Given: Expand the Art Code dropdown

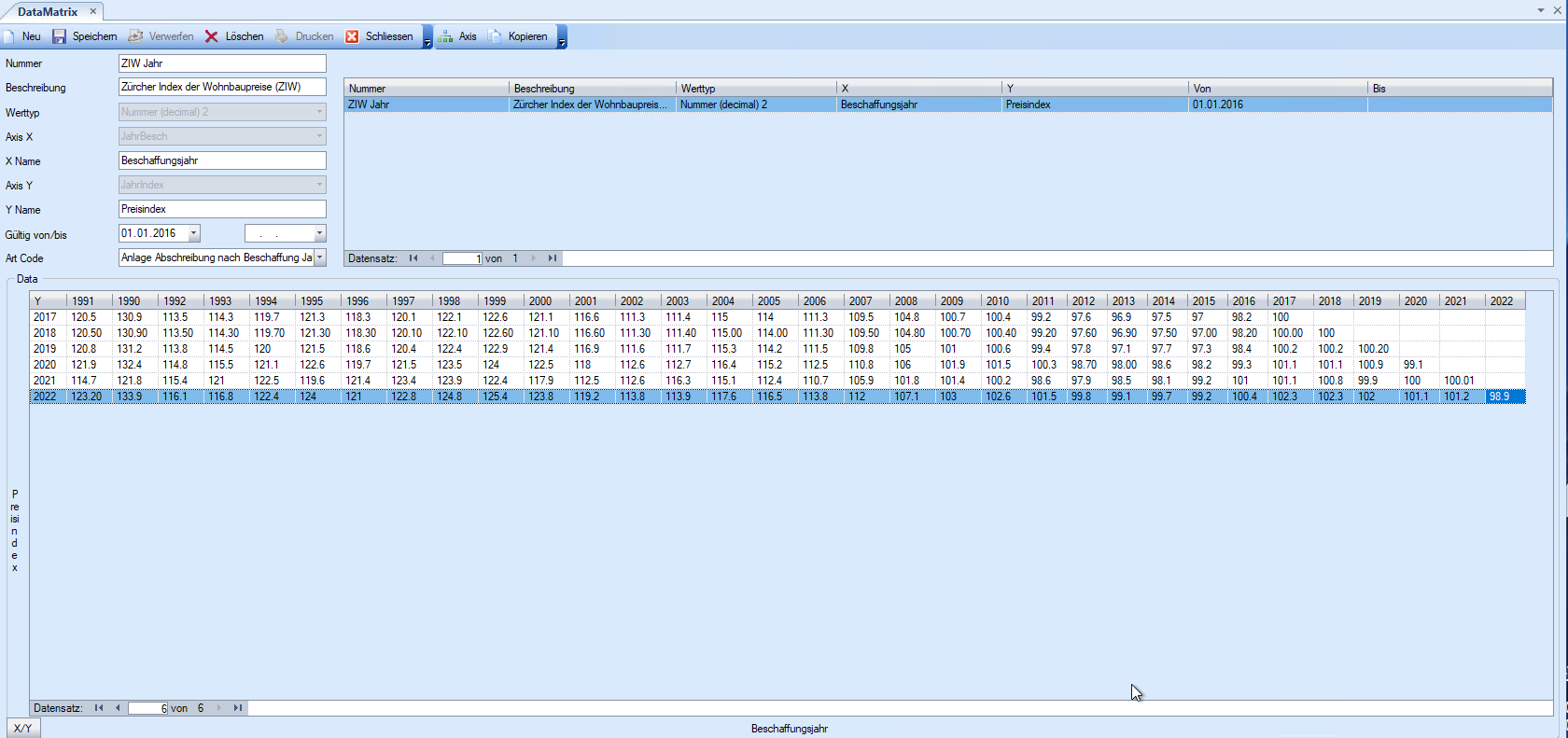Looking at the screenshot, I should pyautogui.click(x=319, y=258).
